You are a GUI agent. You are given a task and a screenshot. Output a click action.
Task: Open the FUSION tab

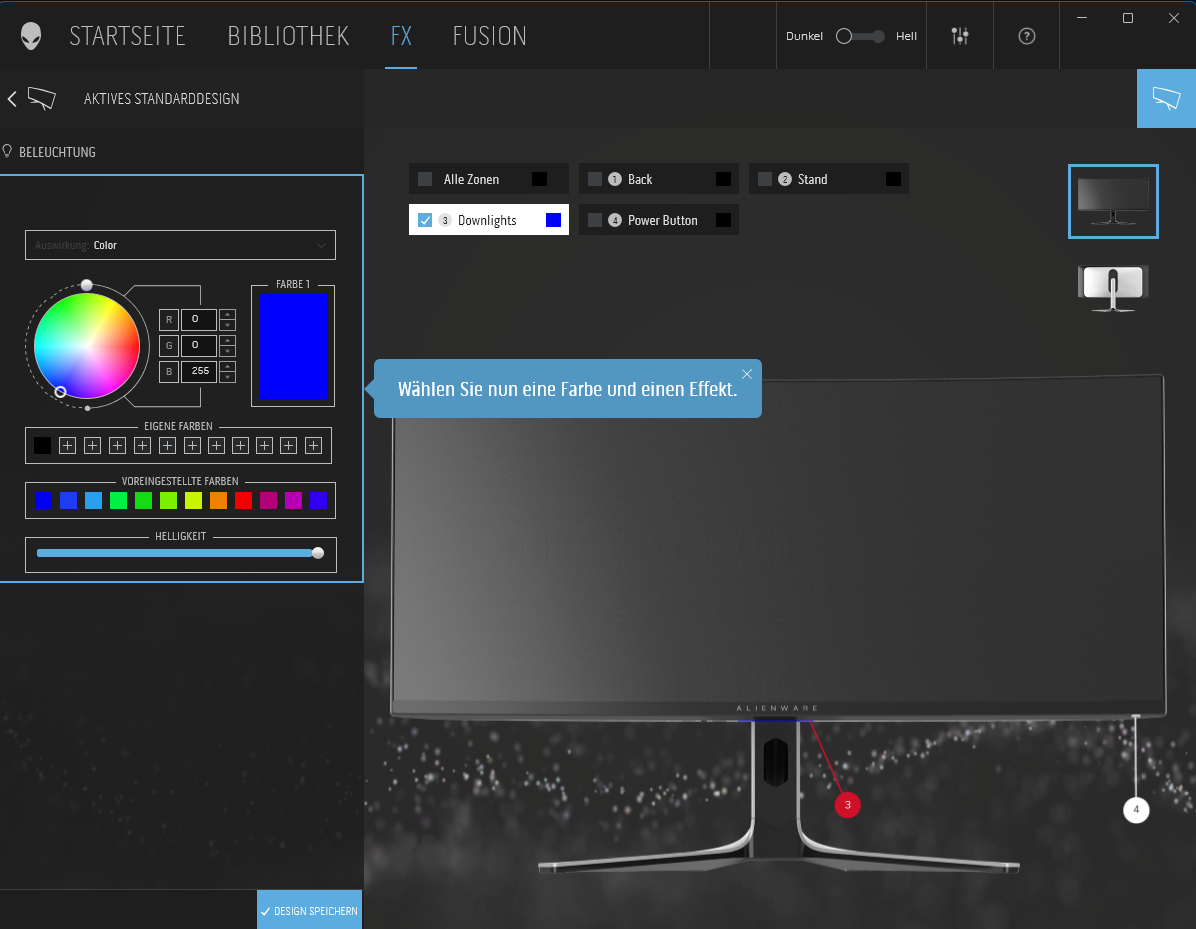[490, 36]
